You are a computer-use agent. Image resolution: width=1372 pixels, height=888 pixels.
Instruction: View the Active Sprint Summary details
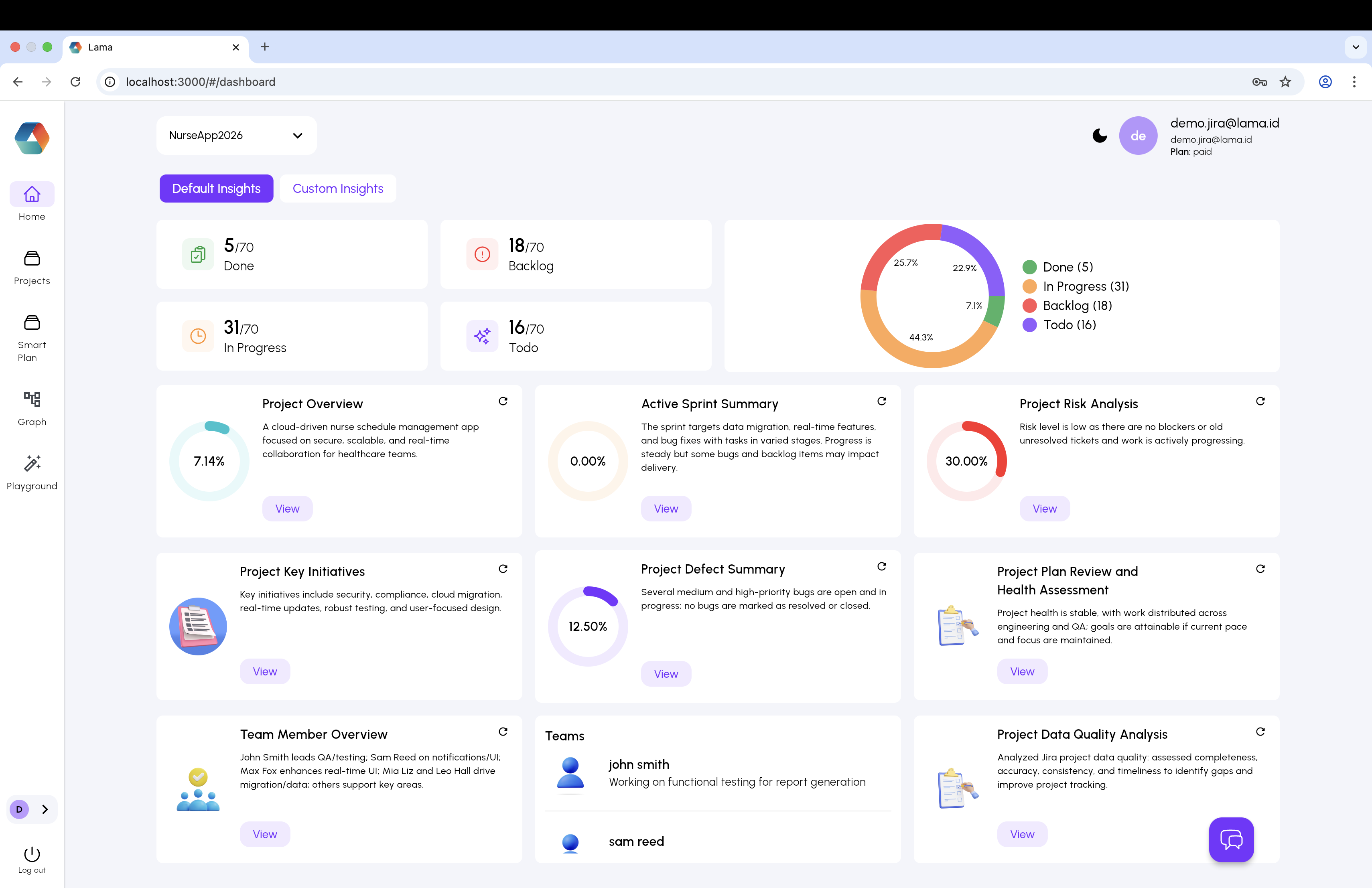[x=666, y=509]
